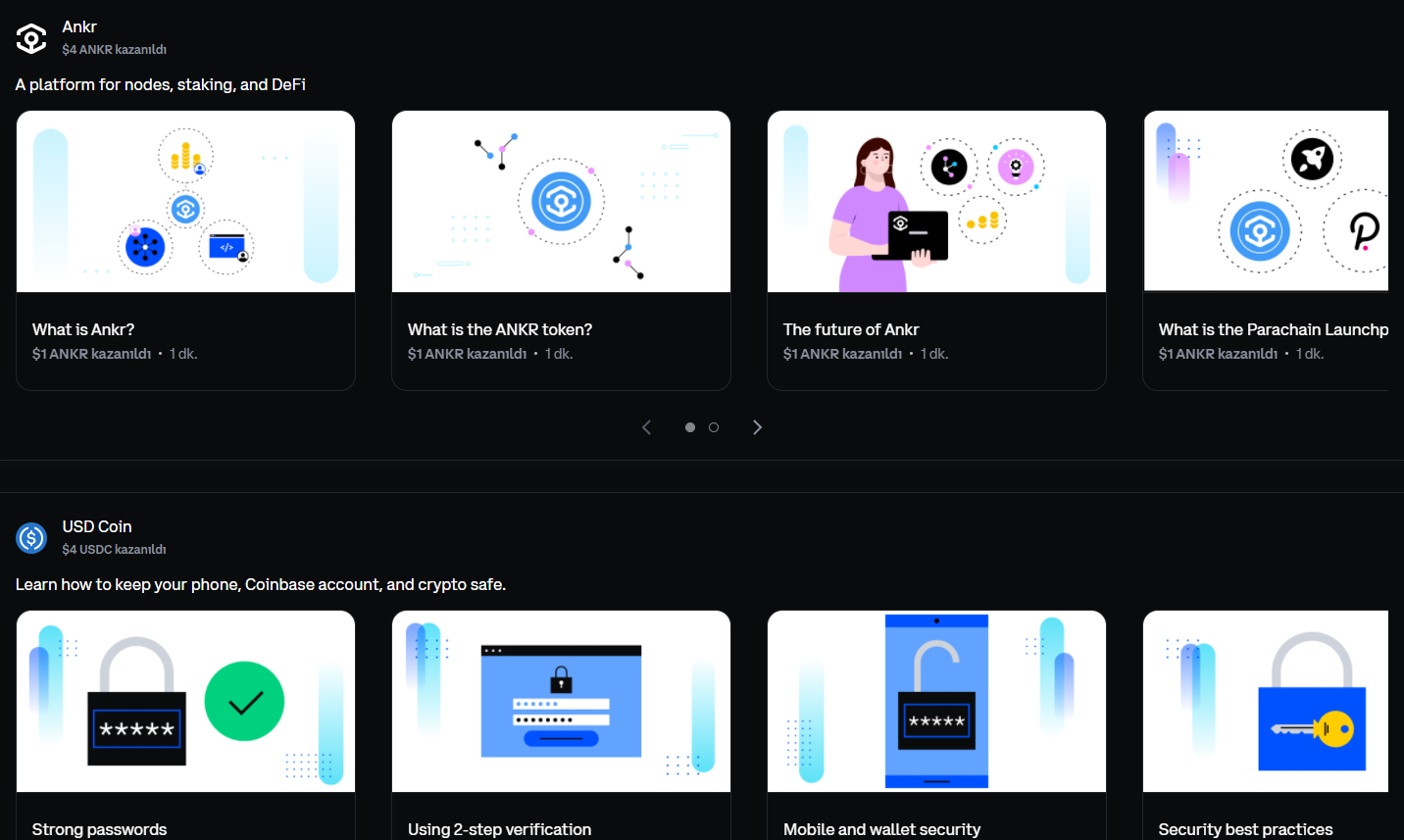Image resolution: width=1404 pixels, height=840 pixels.
Task: Open 'Strong passwords' lesson thumbnail
Action: (x=185, y=701)
